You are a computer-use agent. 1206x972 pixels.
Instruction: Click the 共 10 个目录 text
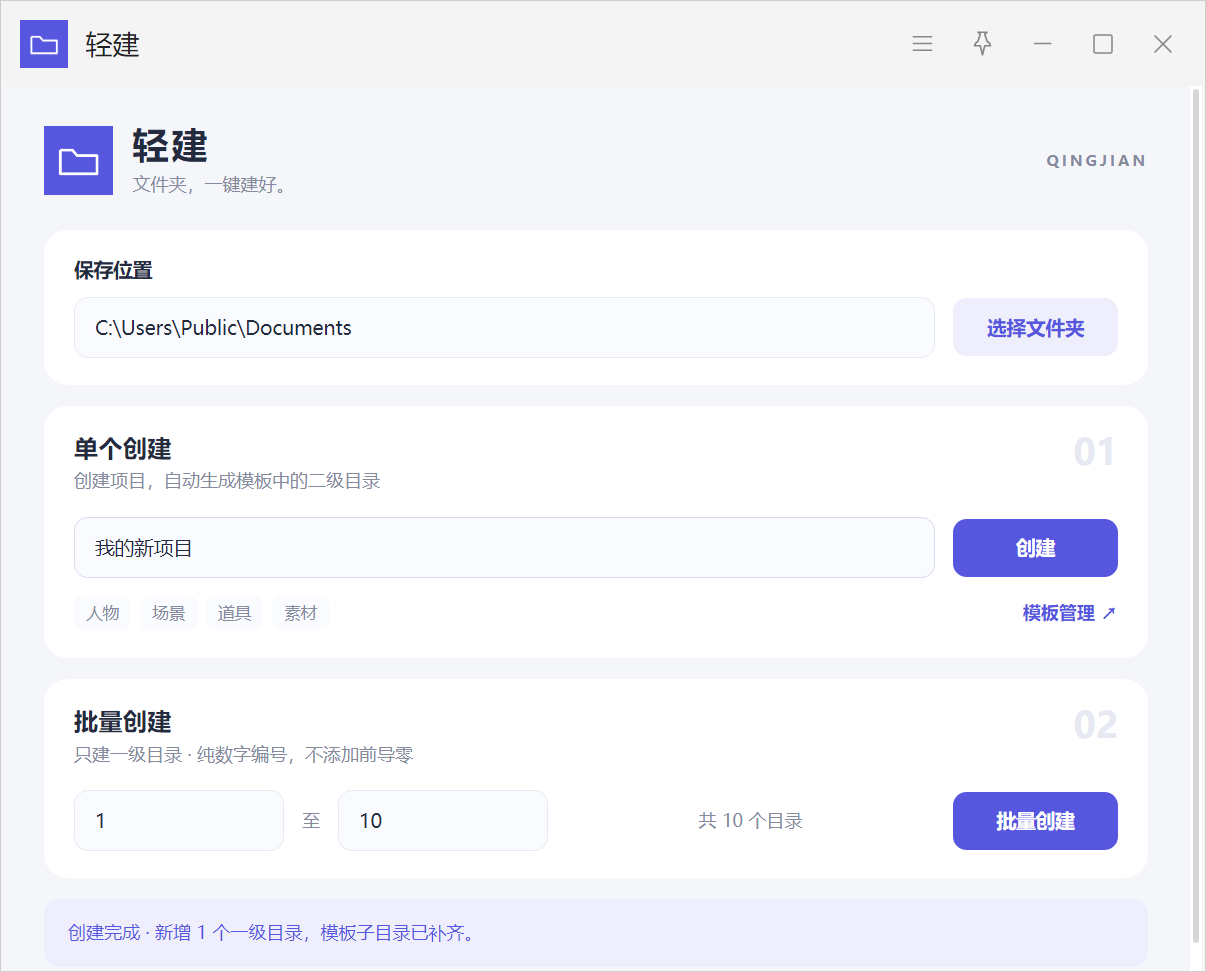(x=750, y=821)
